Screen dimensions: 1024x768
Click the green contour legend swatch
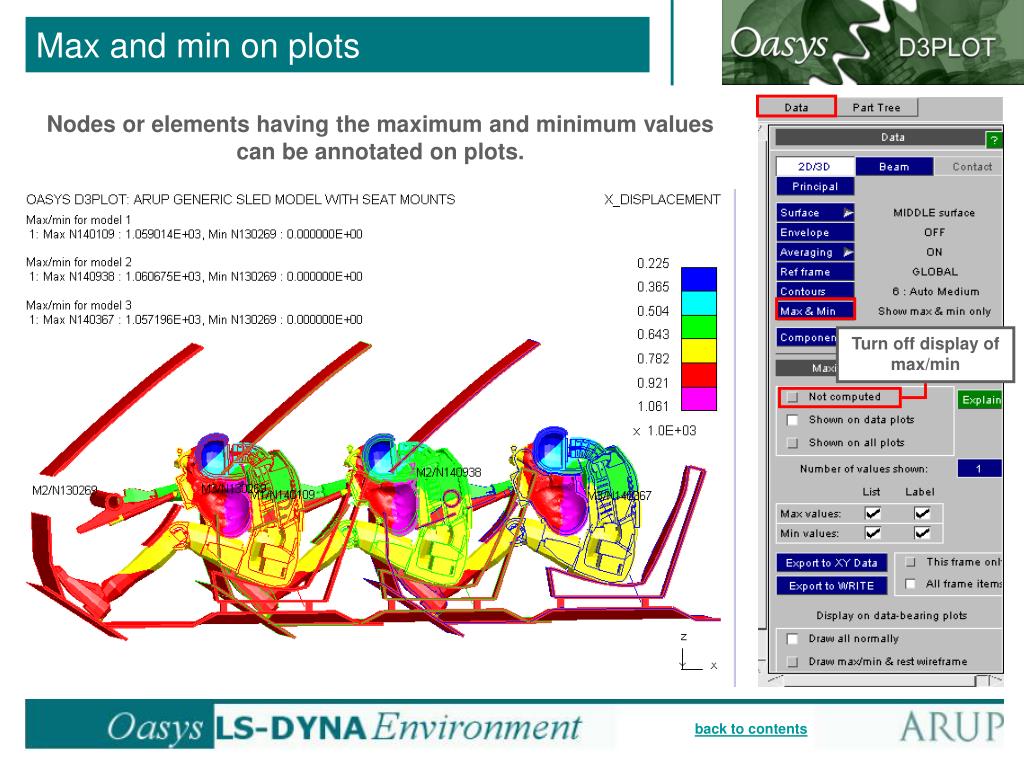click(x=699, y=327)
